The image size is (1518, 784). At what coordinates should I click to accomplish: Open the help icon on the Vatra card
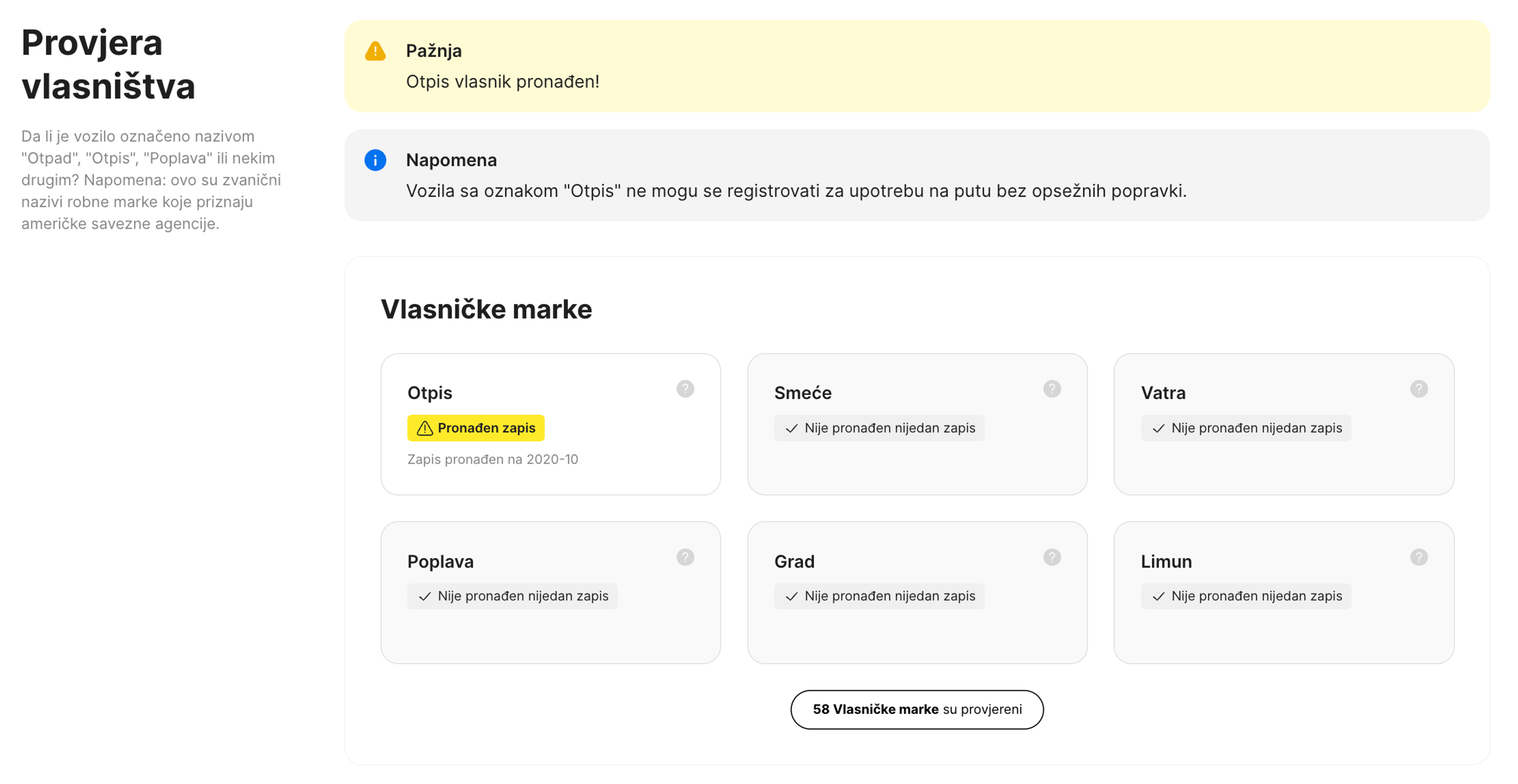(1420, 389)
